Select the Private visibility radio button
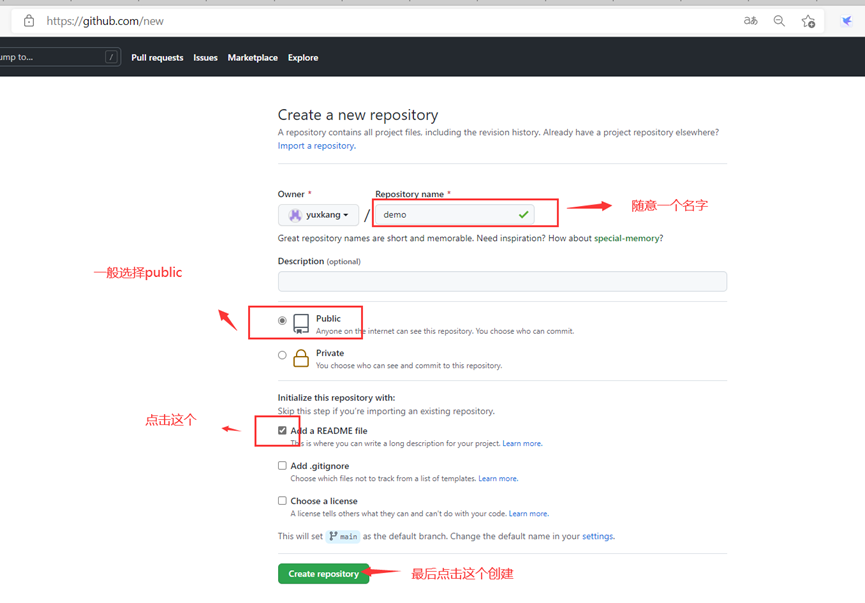 coord(282,355)
